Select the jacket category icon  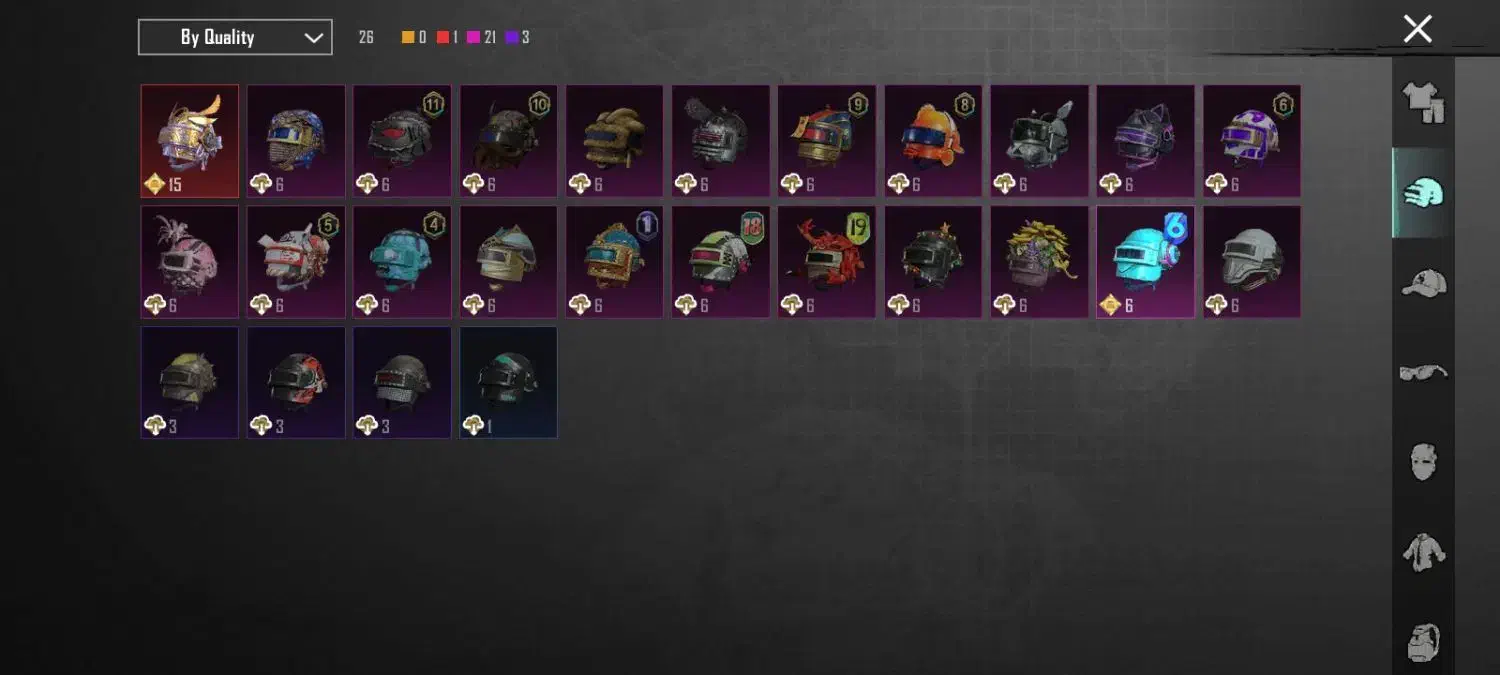[1423, 551]
